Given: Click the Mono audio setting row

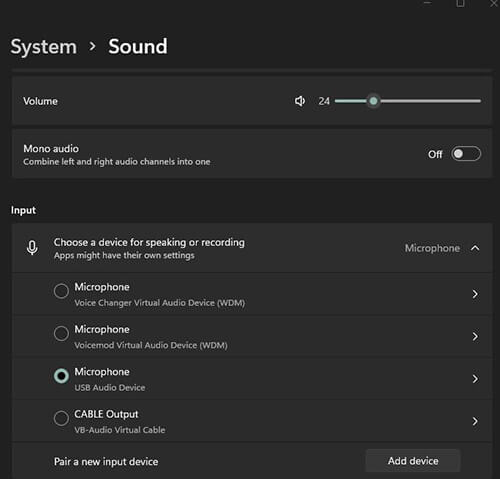Looking at the screenshot, I should click(252, 154).
